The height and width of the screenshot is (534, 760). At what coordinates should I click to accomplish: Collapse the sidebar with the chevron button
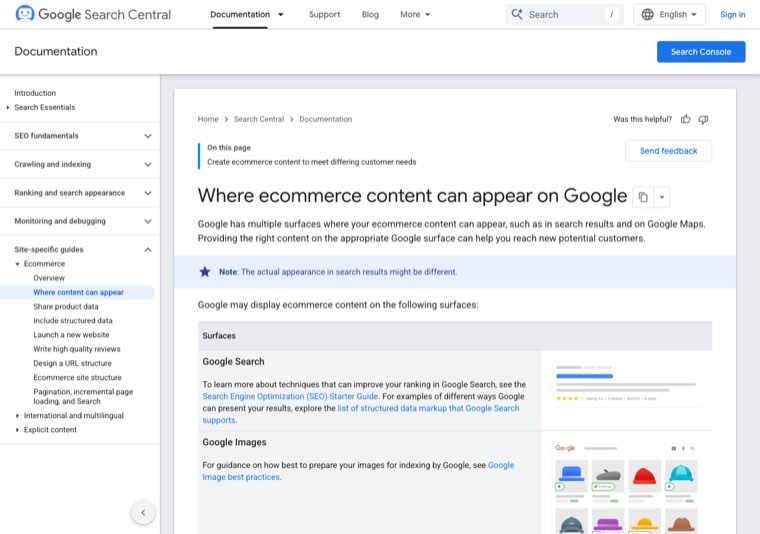[143, 512]
